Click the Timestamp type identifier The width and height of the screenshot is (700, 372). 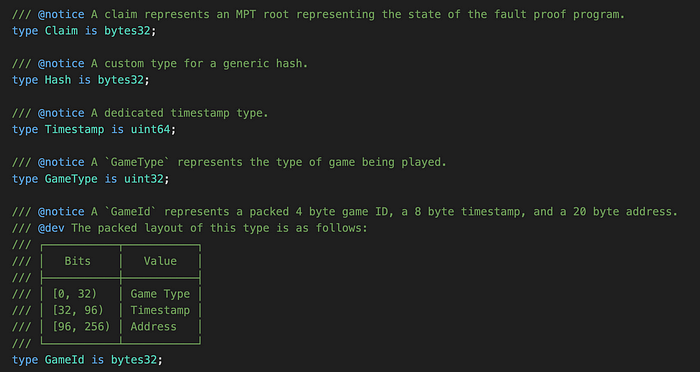click(74, 130)
